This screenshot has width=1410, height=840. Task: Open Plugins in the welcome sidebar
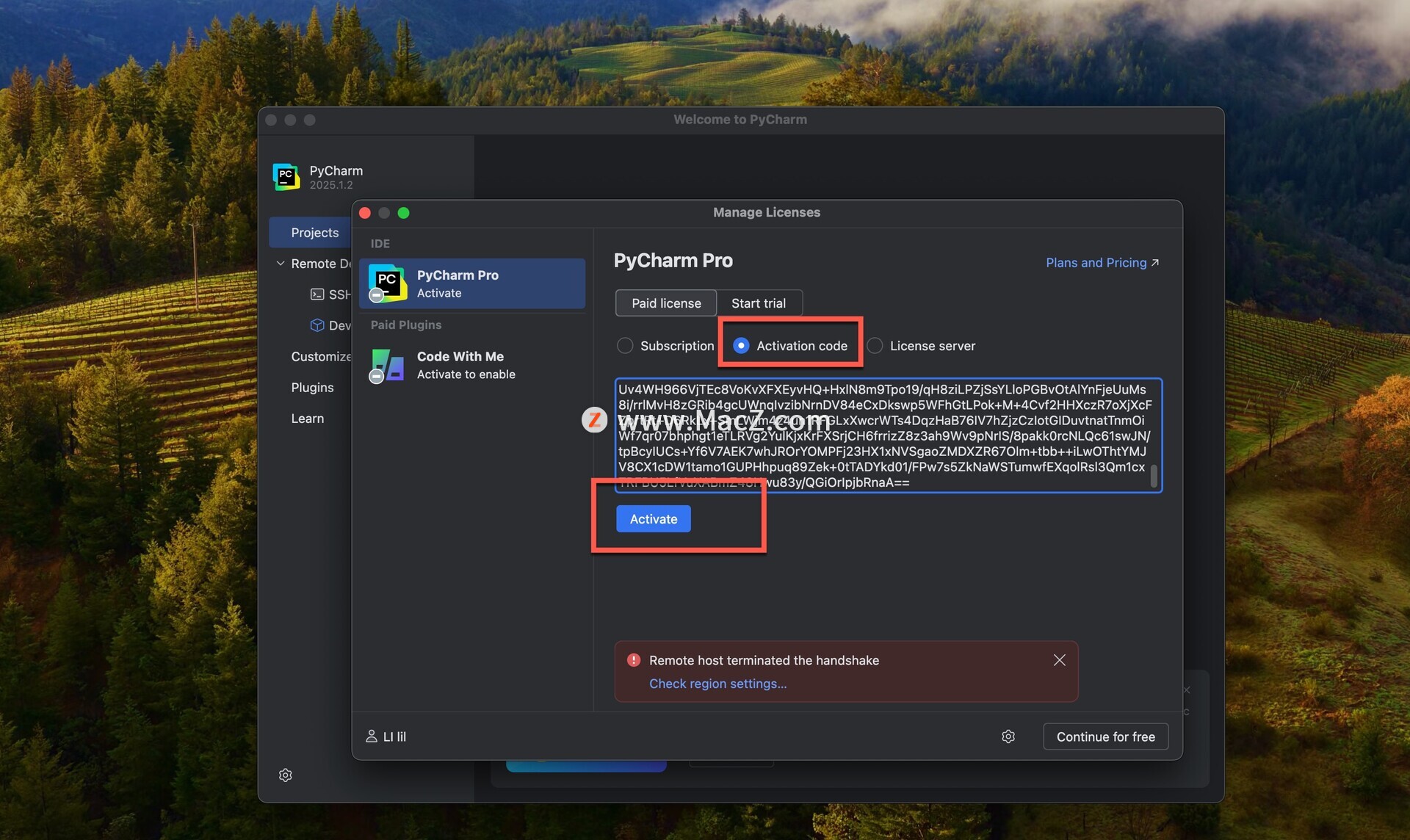click(312, 387)
